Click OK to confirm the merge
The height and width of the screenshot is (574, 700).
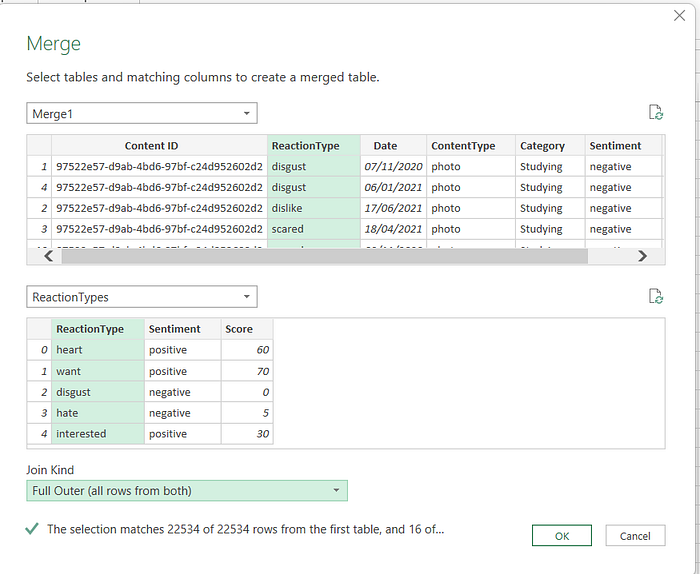click(562, 536)
